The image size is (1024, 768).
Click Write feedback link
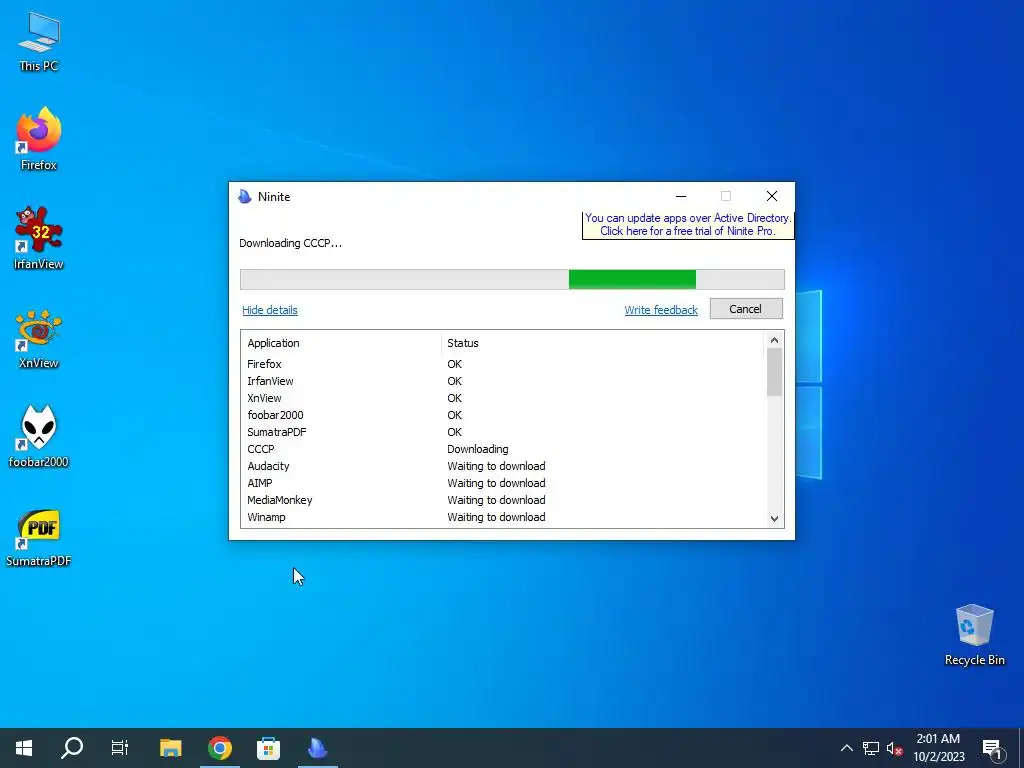click(x=661, y=310)
